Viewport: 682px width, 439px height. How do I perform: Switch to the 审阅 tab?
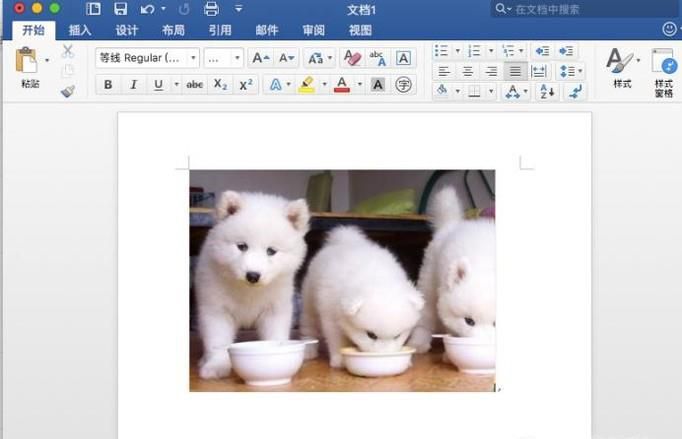pos(313,30)
